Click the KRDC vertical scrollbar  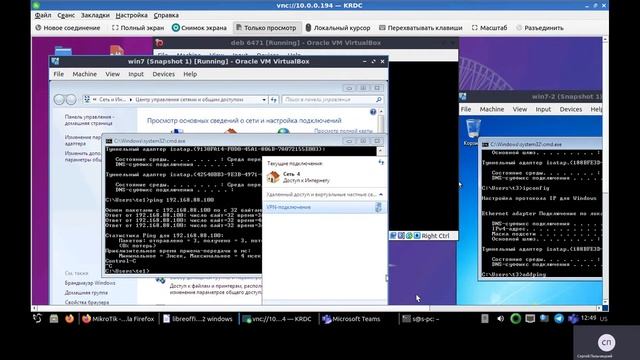(605, 171)
